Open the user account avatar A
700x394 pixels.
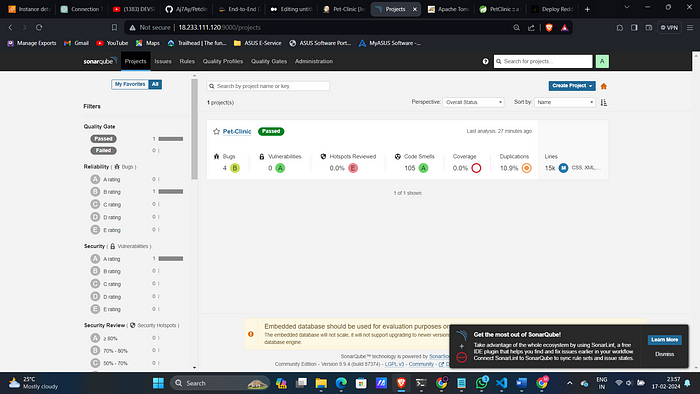[602, 61]
